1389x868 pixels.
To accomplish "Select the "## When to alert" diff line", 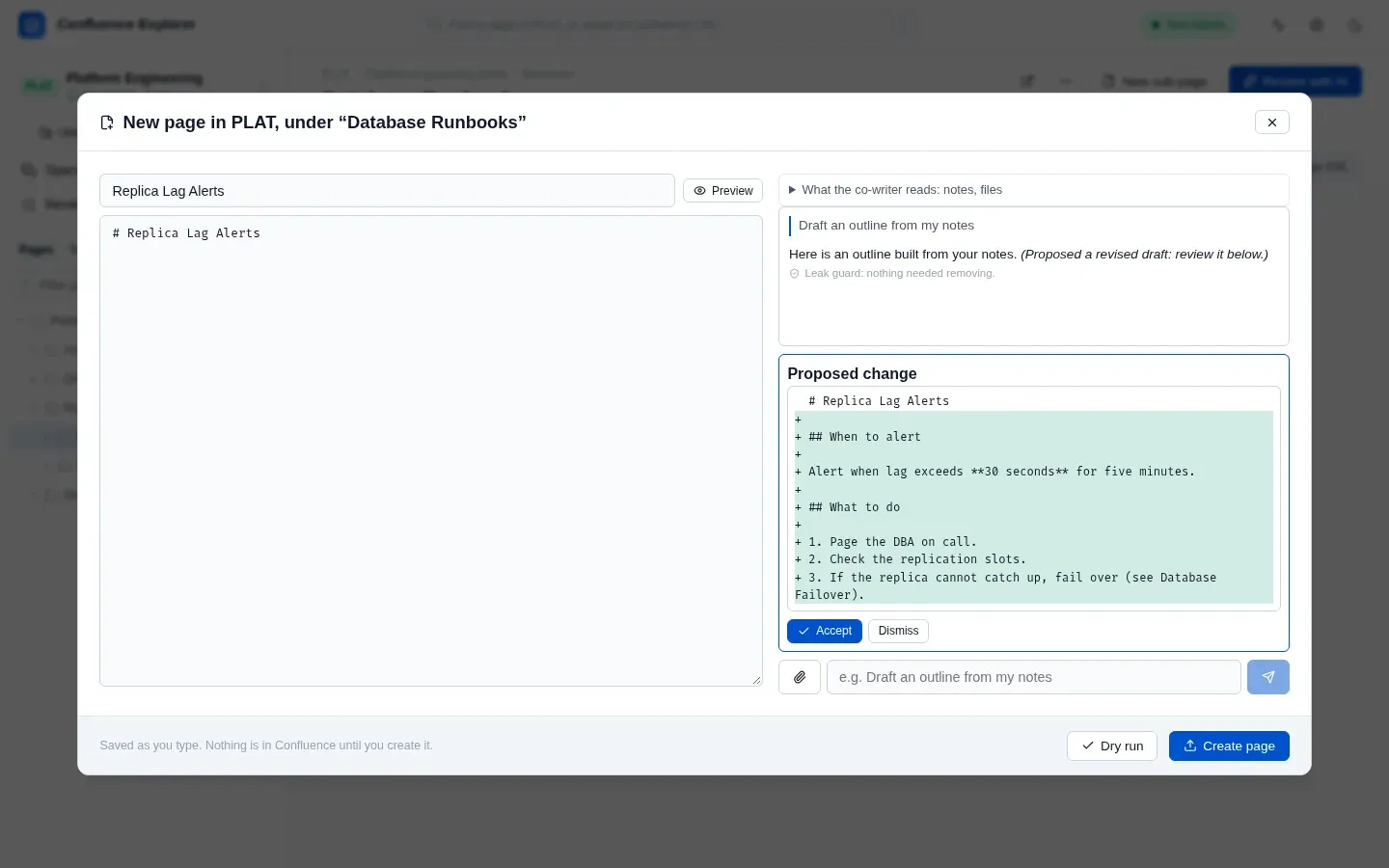I will 1034,437.
